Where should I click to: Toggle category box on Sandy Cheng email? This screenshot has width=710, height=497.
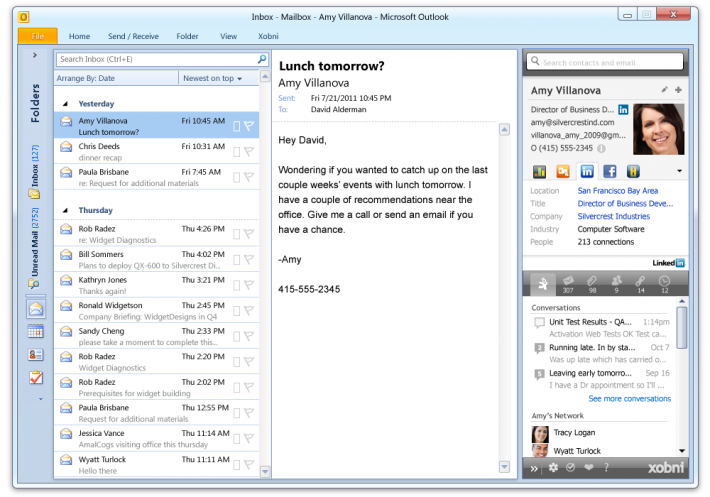pyautogui.click(x=236, y=336)
